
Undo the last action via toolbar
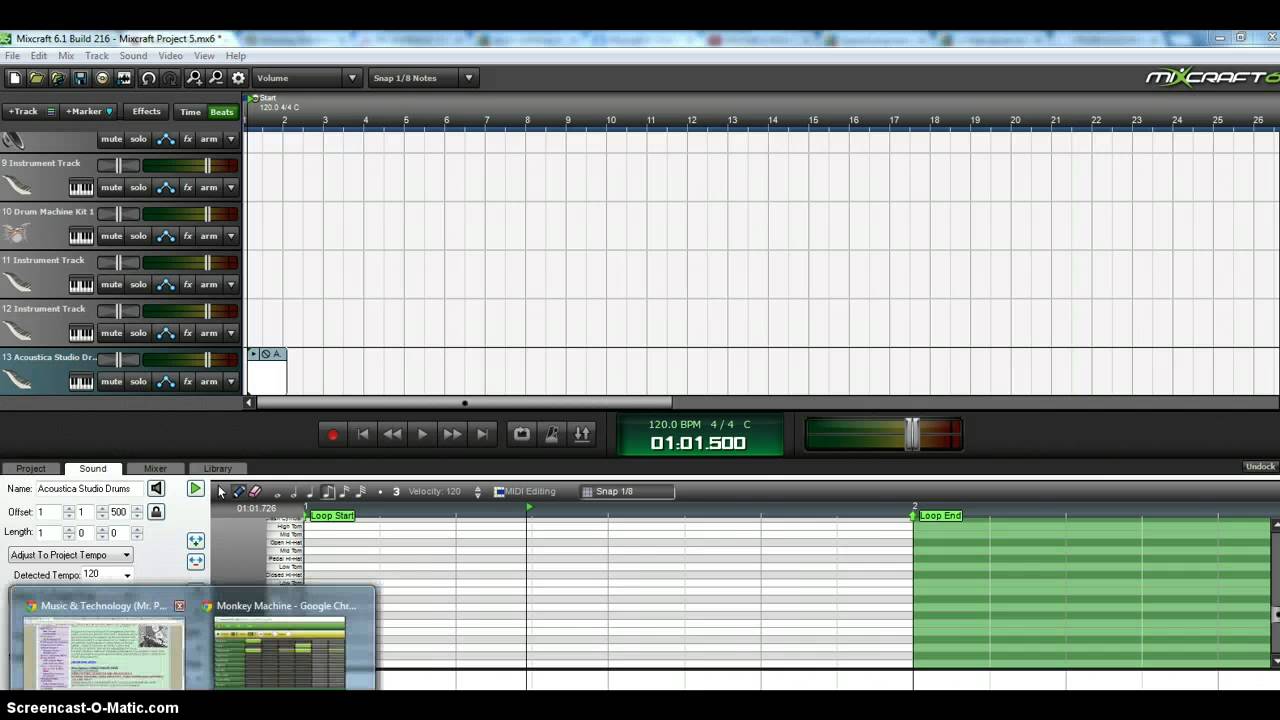point(148,78)
